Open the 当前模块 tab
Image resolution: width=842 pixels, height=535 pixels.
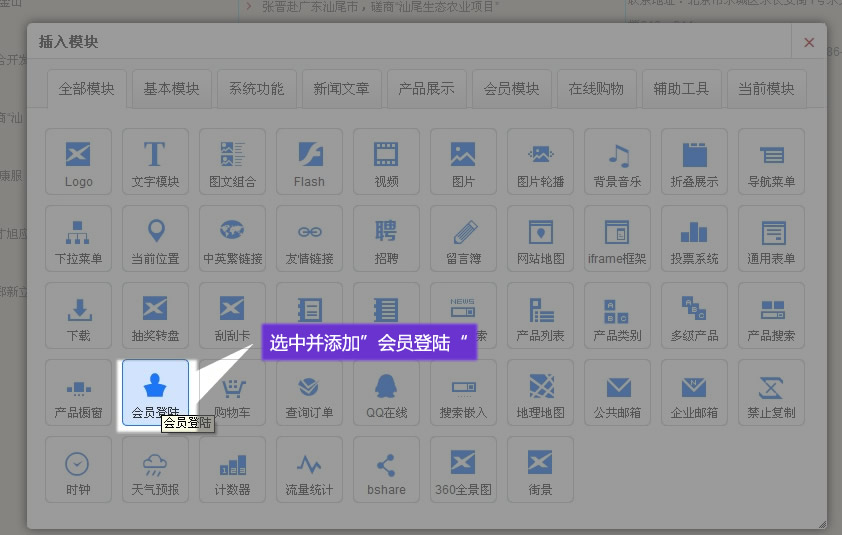[766, 88]
